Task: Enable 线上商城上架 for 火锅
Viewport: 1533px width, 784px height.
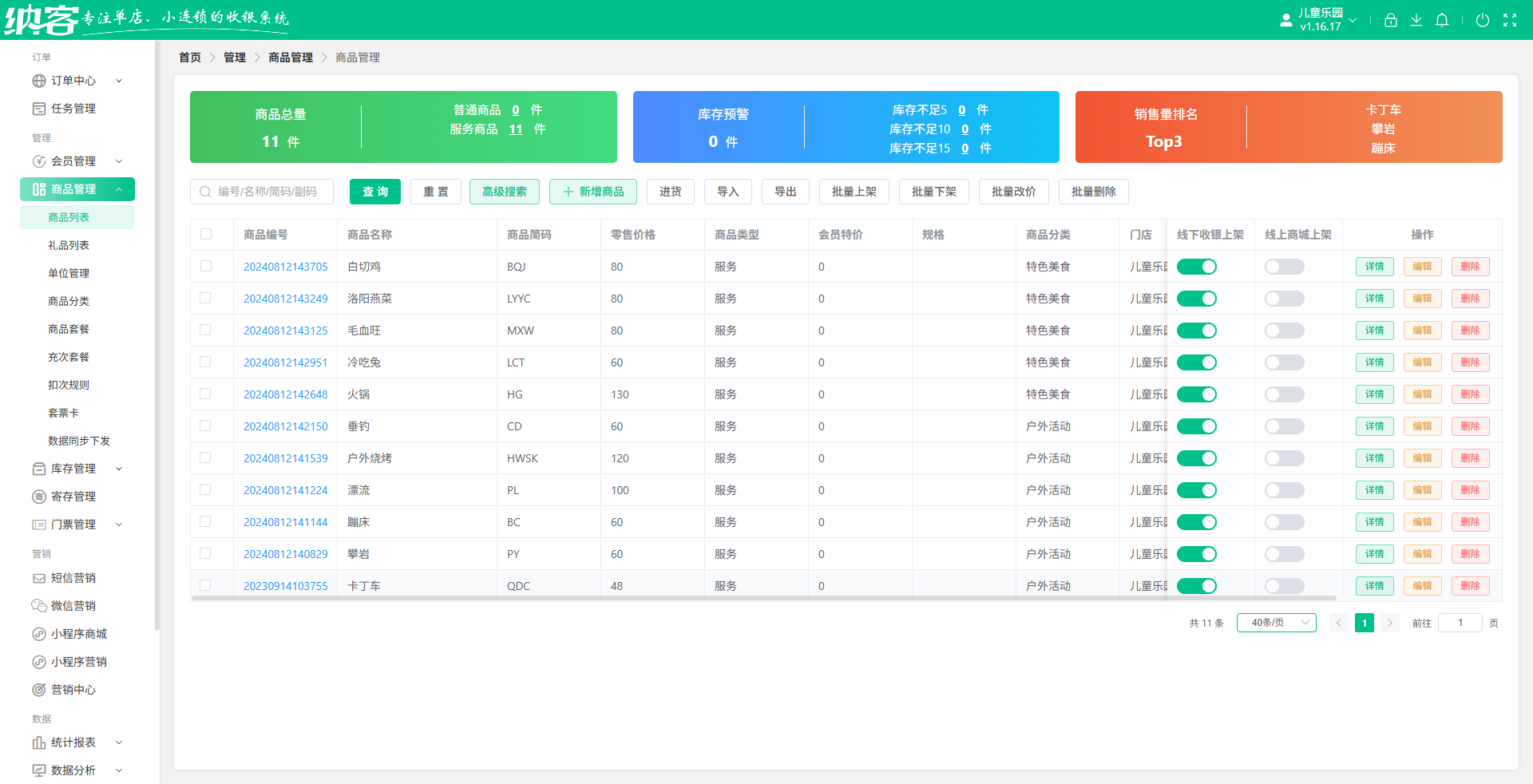Action: (1284, 394)
